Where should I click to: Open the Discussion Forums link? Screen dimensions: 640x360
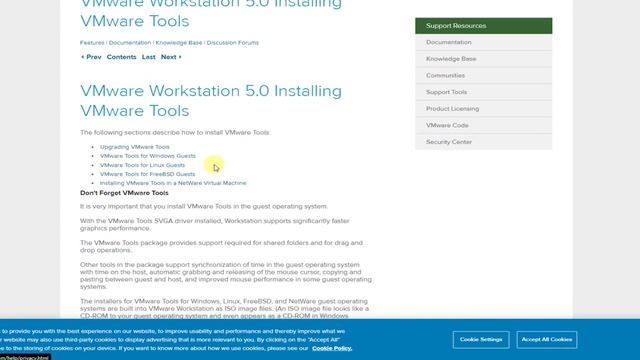pos(233,42)
